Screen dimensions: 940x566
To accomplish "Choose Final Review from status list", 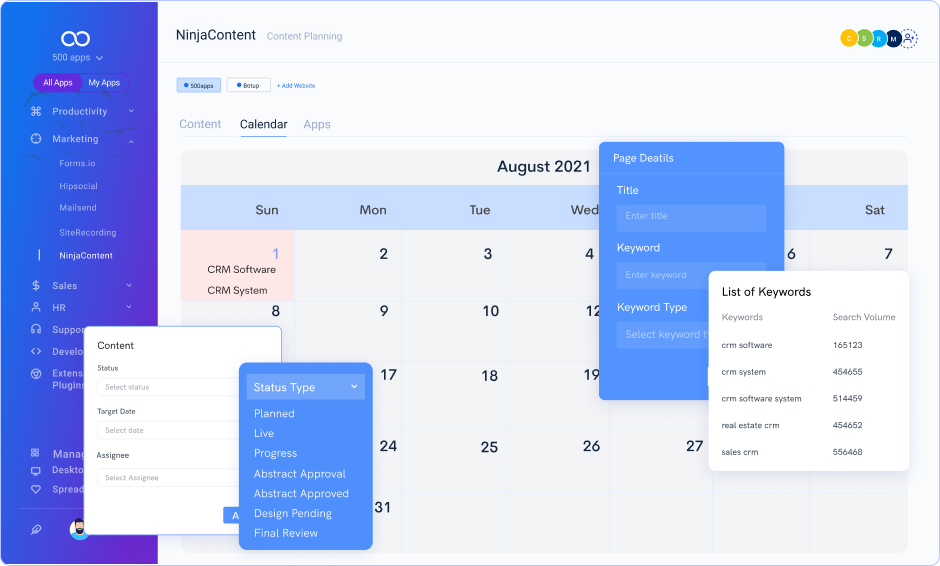I will coord(286,533).
